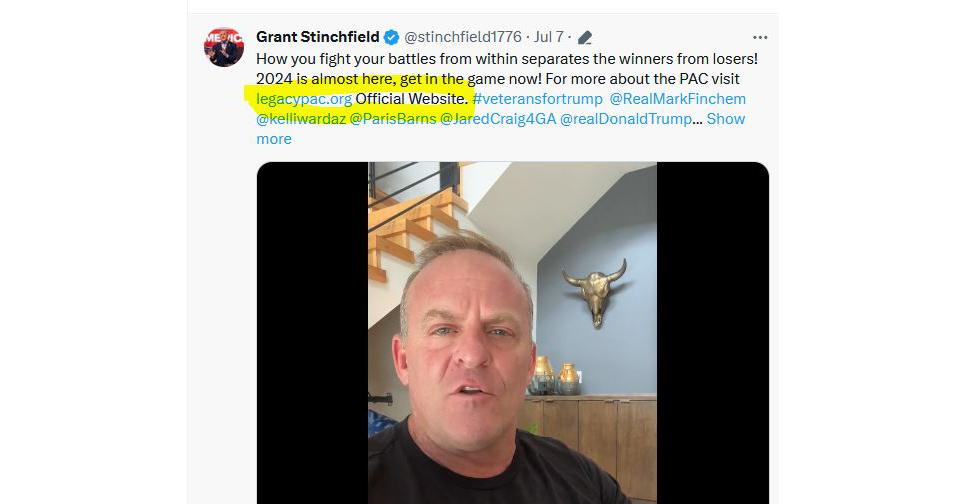Open @kelliwardaz mention
Screen dimensions: 963x504
pyautogui.click(x=301, y=119)
